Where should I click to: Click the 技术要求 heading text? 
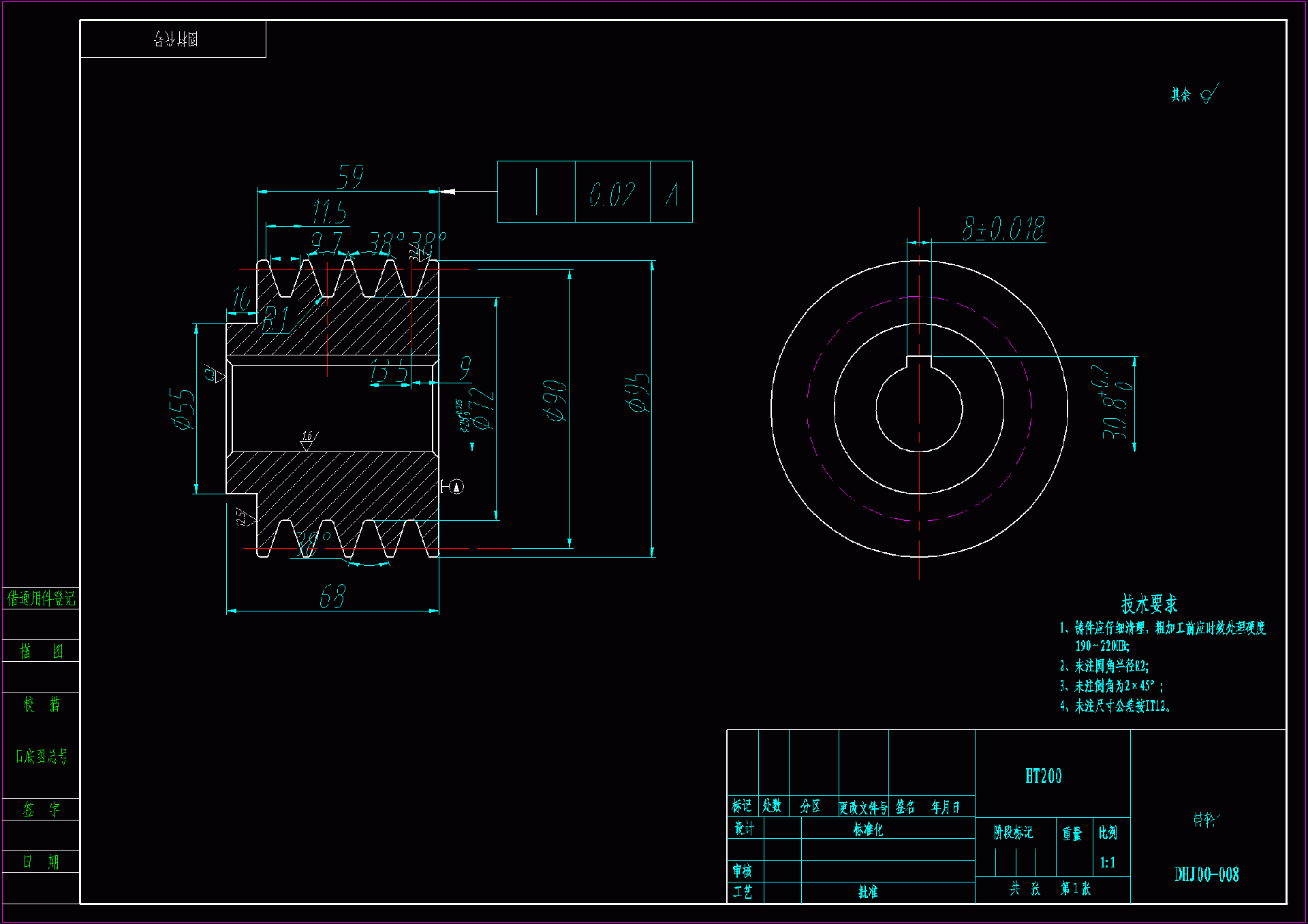1149,603
